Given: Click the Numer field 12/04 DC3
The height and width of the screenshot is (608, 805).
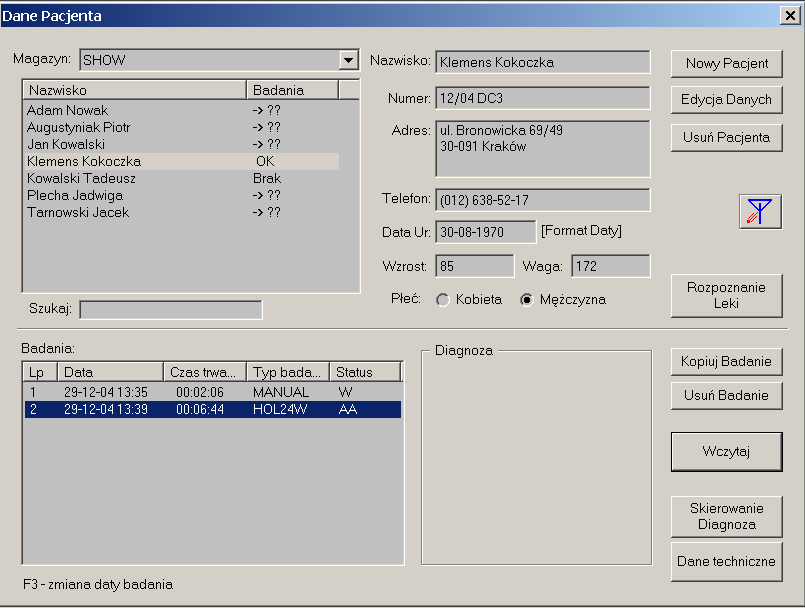Looking at the screenshot, I should point(543,98).
